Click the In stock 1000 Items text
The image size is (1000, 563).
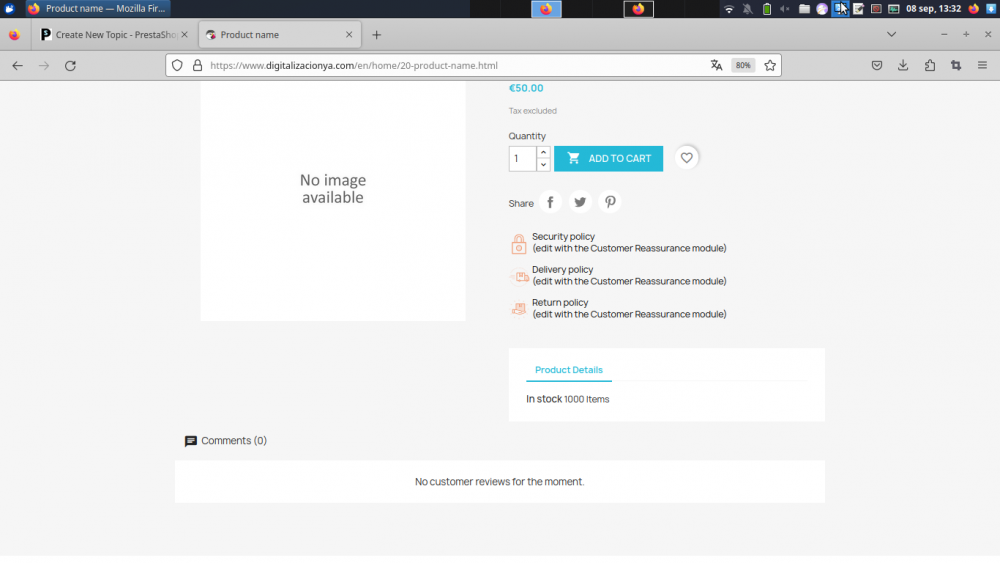[x=568, y=399]
